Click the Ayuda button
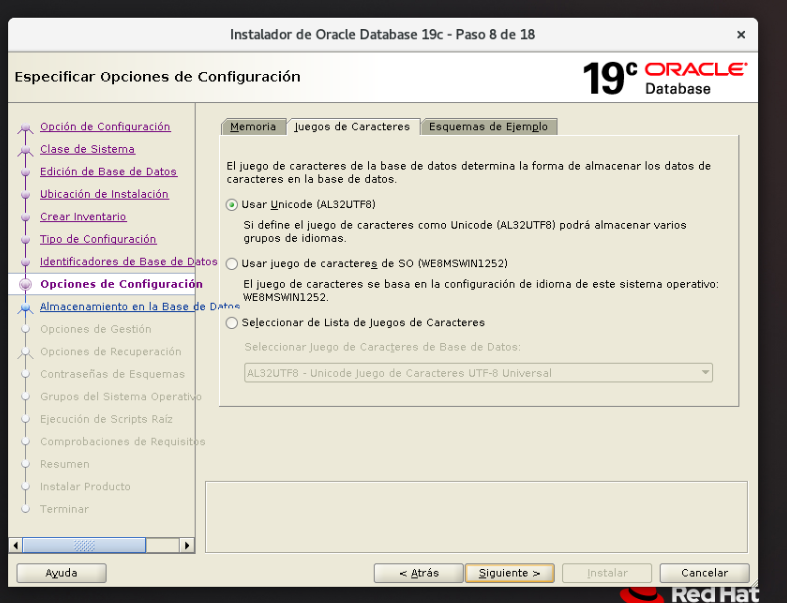Viewport: 787px width, 603px height. (61, 573)
